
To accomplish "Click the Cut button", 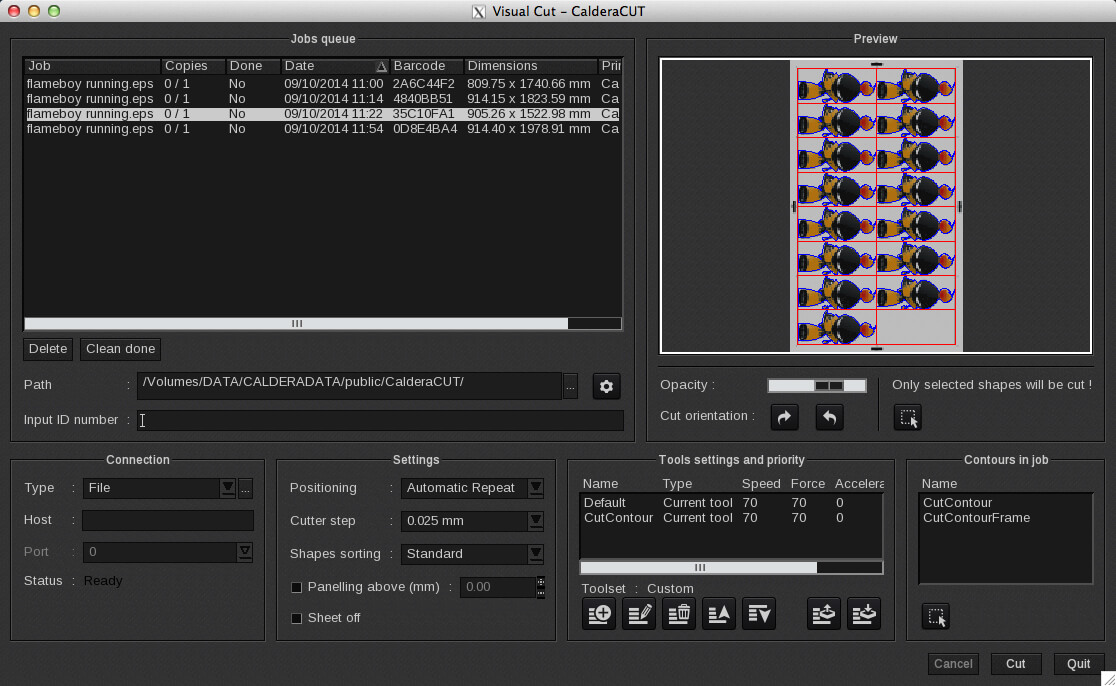I will click(1016, 663).
